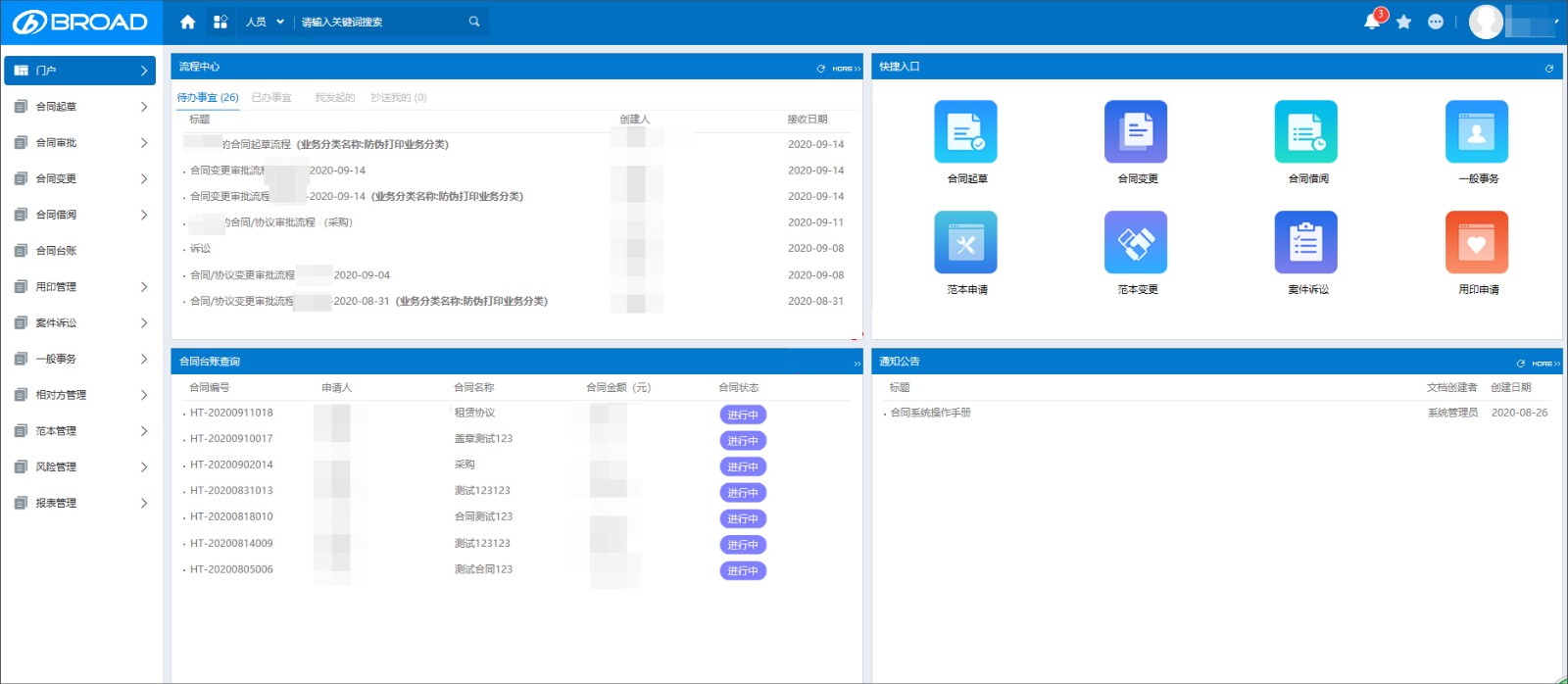Open contract HT-20200911018 link

tap(231, 413)
